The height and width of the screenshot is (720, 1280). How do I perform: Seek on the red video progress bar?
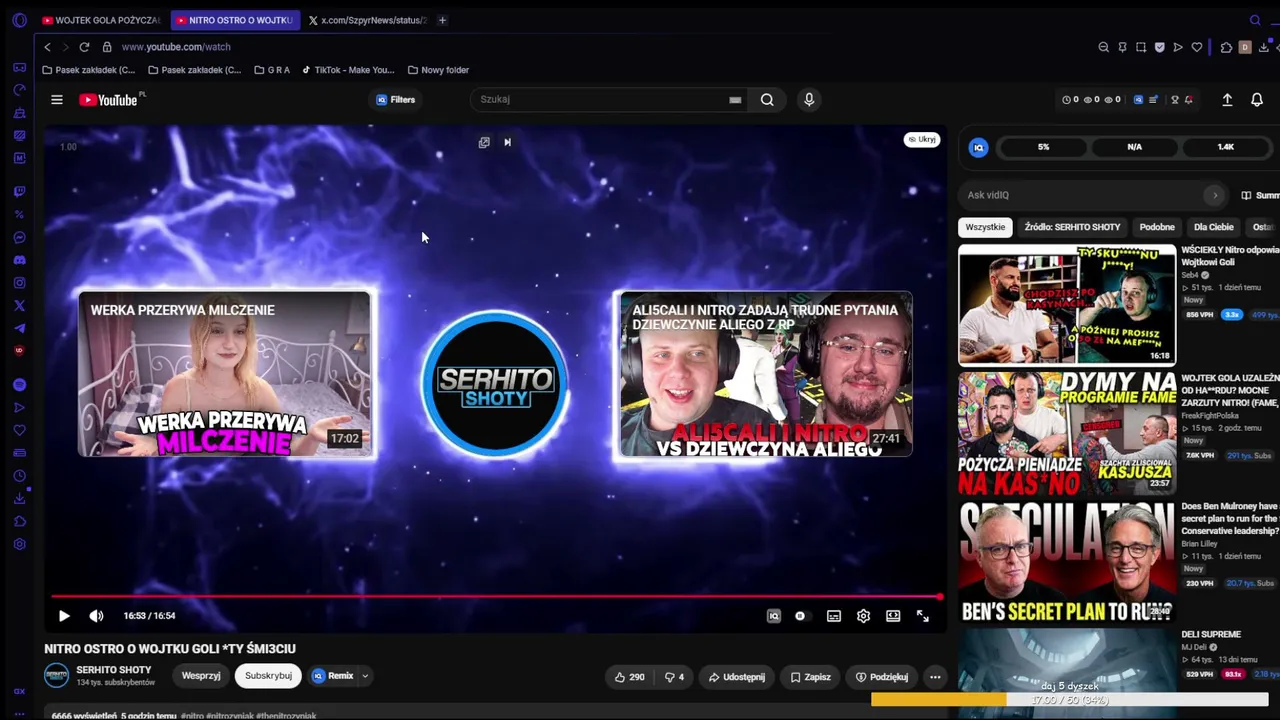496,597
